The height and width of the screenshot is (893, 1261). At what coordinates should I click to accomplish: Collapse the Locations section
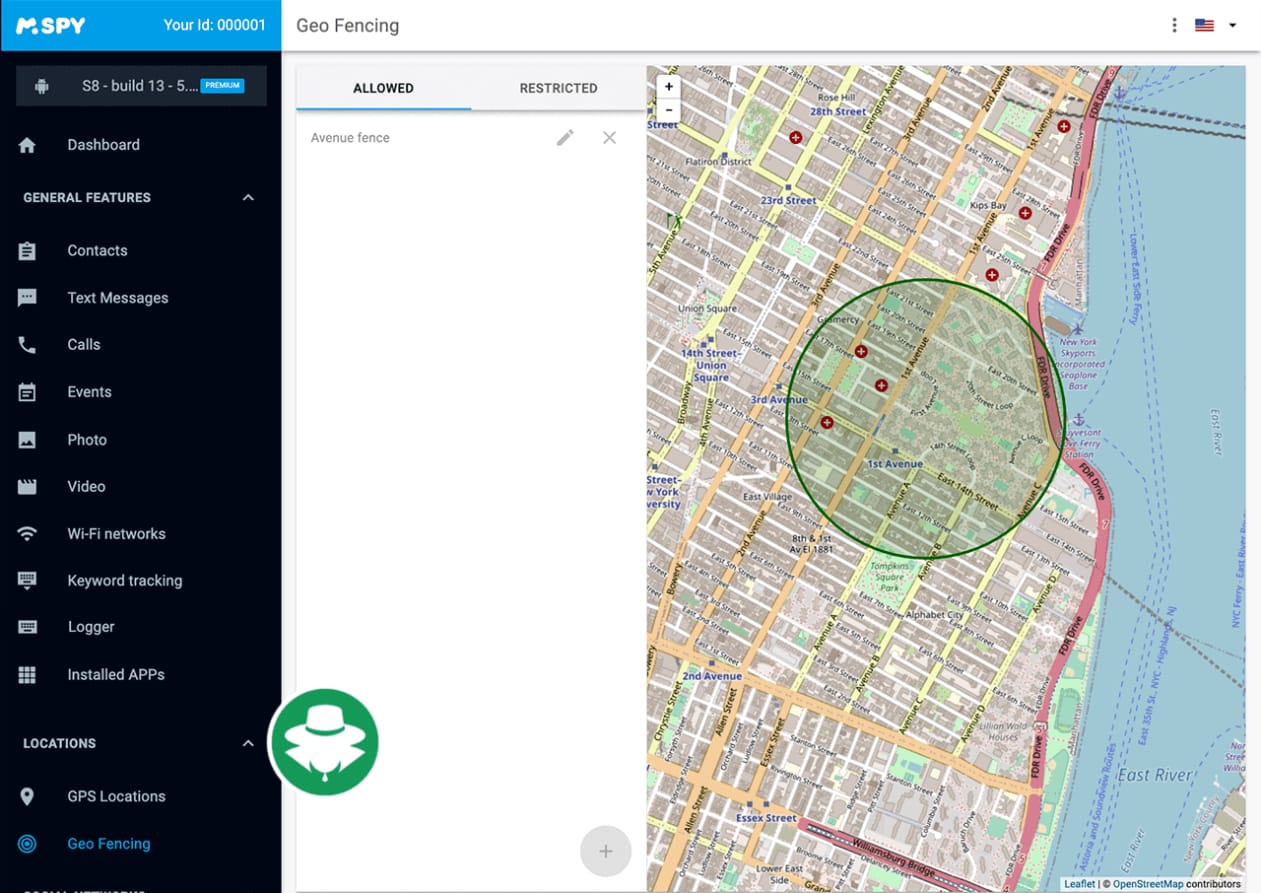[x=248, y=744]
